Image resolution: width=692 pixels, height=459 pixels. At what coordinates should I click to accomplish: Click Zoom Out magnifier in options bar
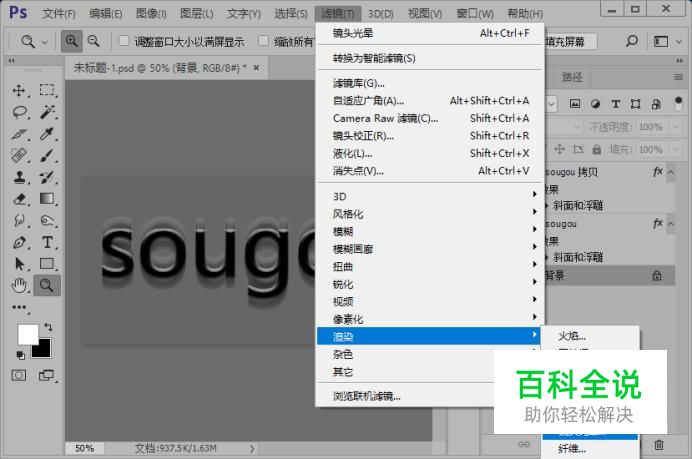click(94, 41)
